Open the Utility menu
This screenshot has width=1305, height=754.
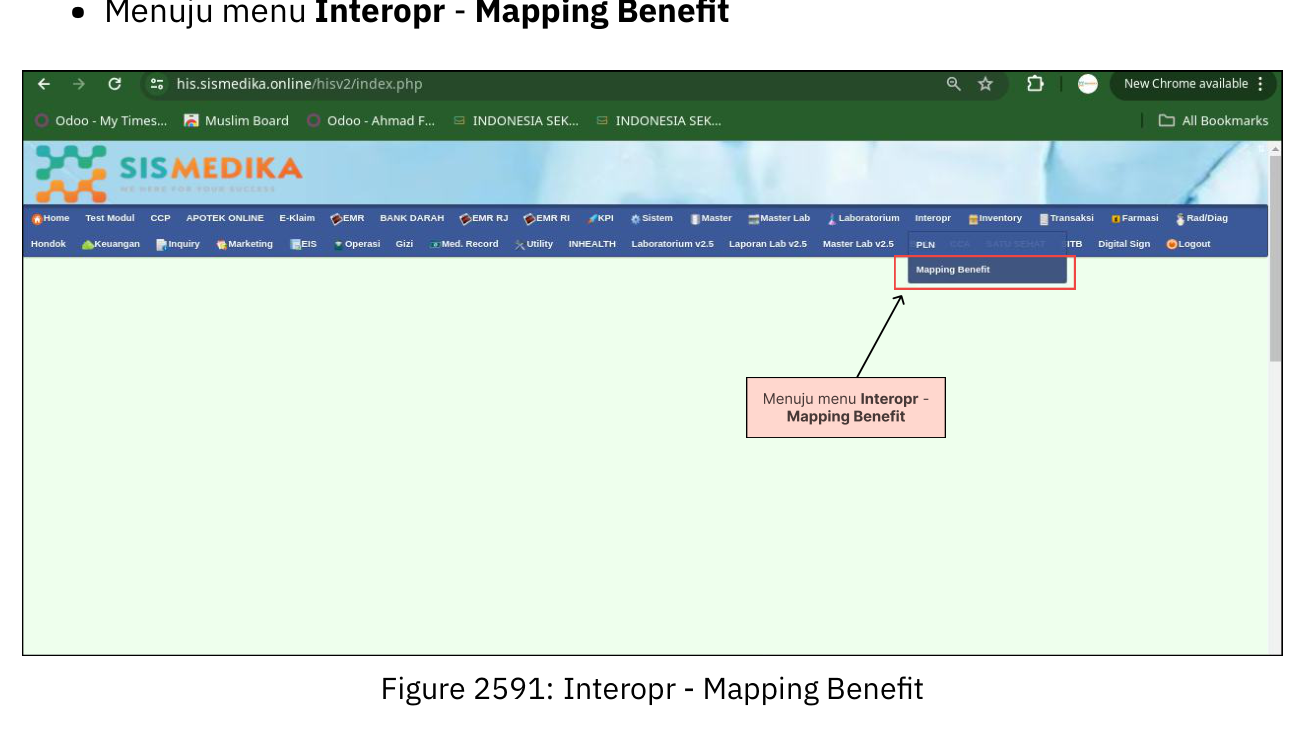click(x=534, y=244)
